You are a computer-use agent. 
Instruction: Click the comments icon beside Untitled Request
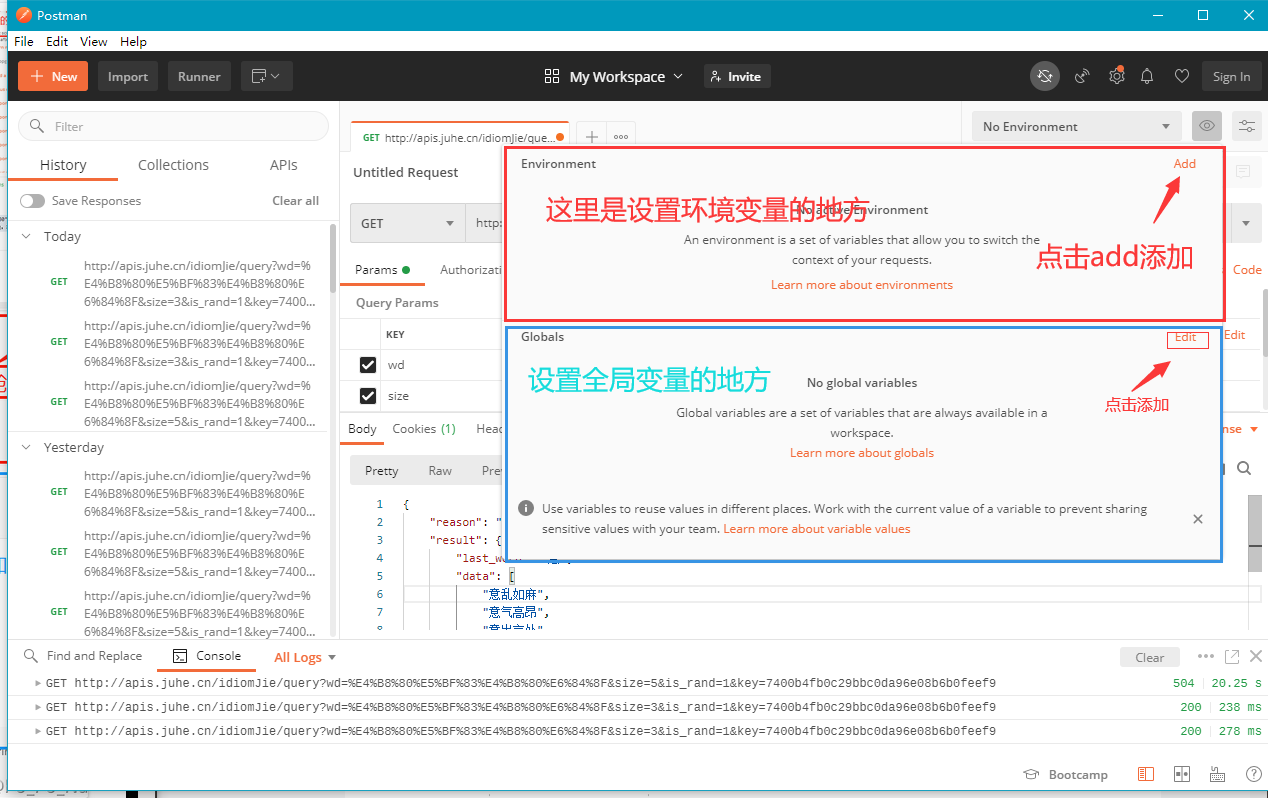1243,172
